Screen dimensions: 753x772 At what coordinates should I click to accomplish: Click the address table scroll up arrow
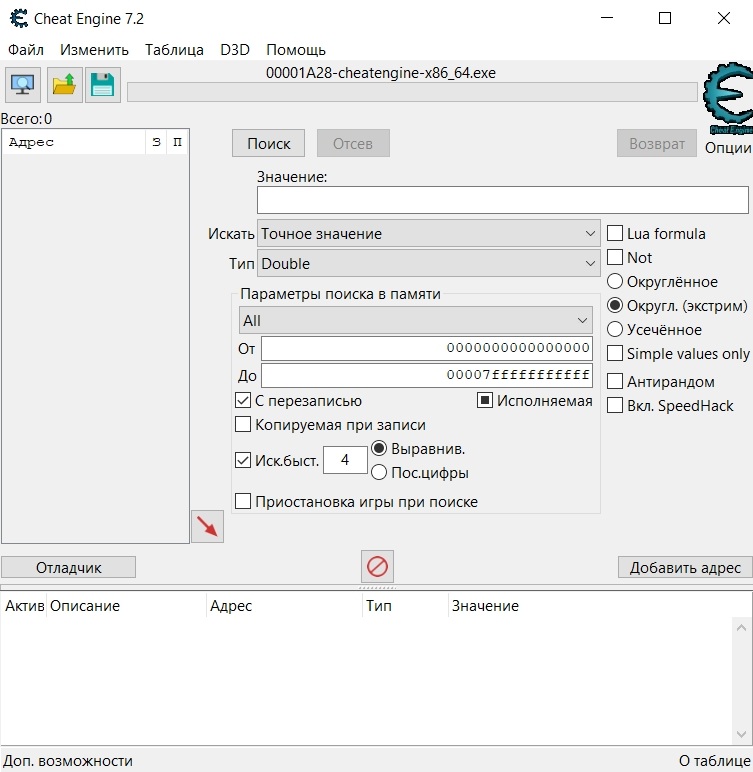742,628
